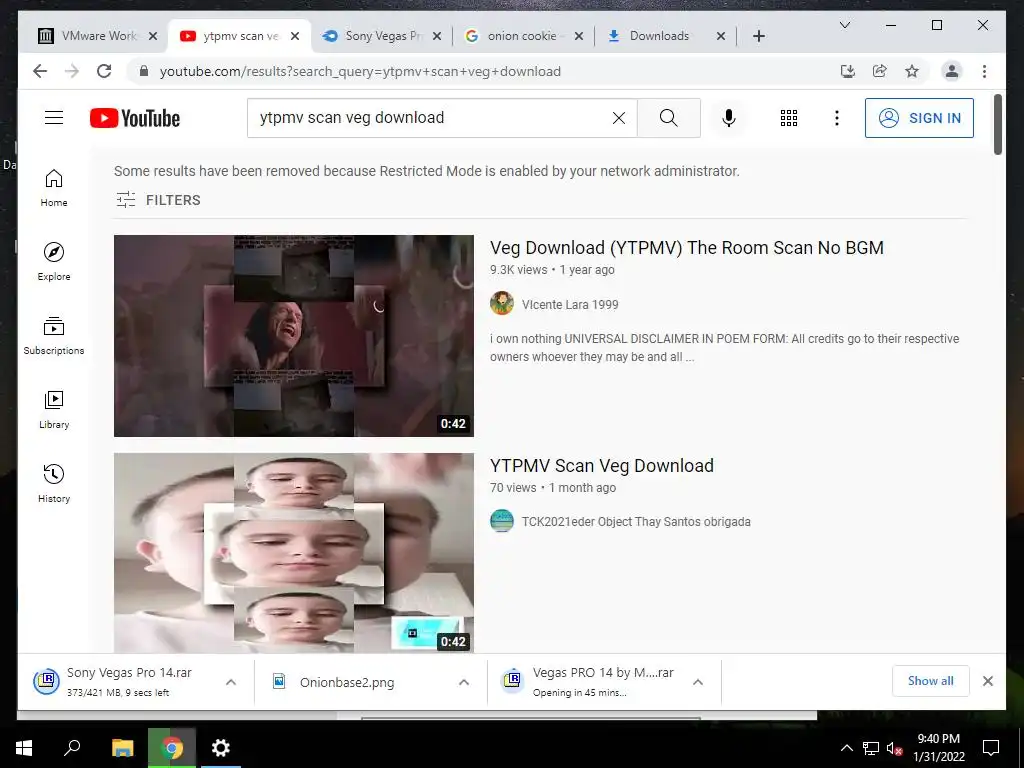
Task: Bookmark this page with the star
Action: click(x=912, y=71)
